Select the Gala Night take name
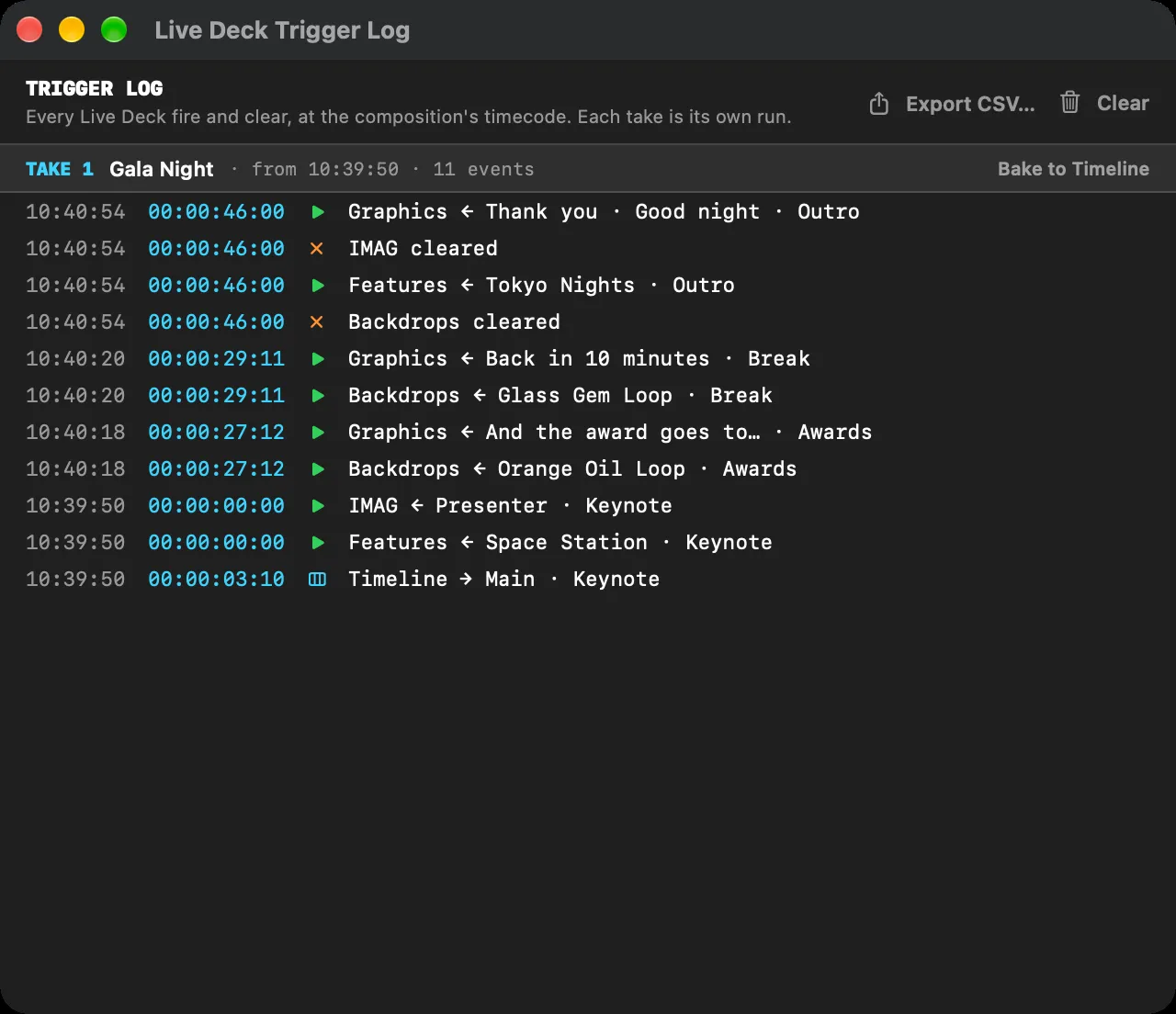This screenshot has height=1014, width=1176. (162, 169)
